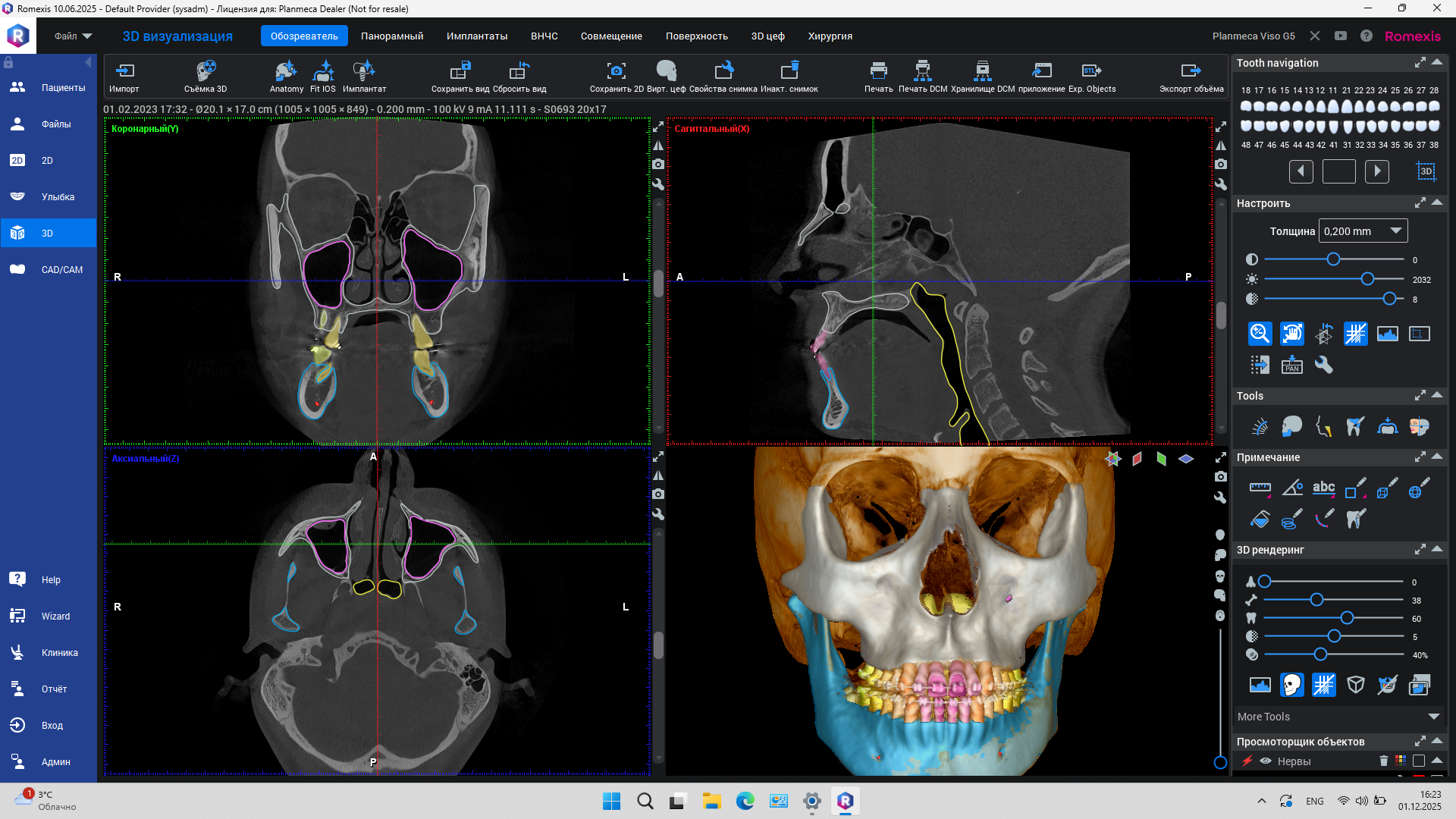Click the Экспорт объёма icon
Image resolution: width=1456 pixels, height=819 pixels.
(1191, 71)
